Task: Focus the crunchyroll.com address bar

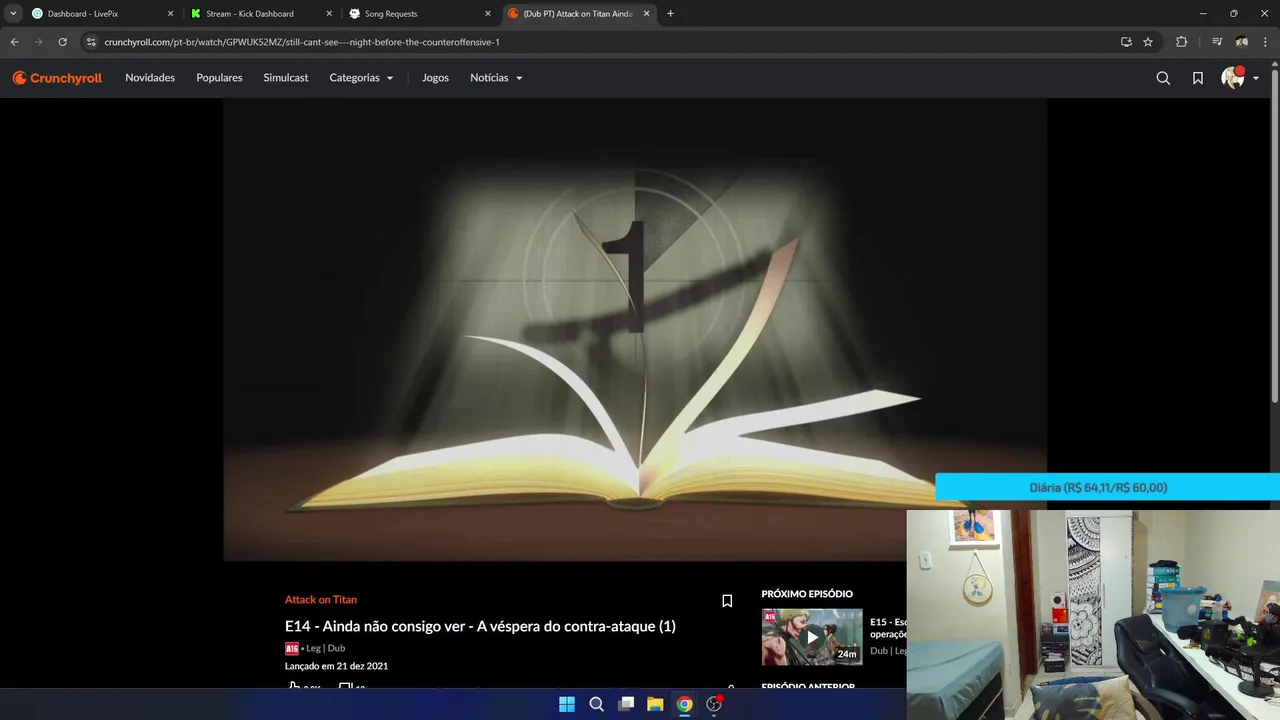Action: tap(600, 42)
